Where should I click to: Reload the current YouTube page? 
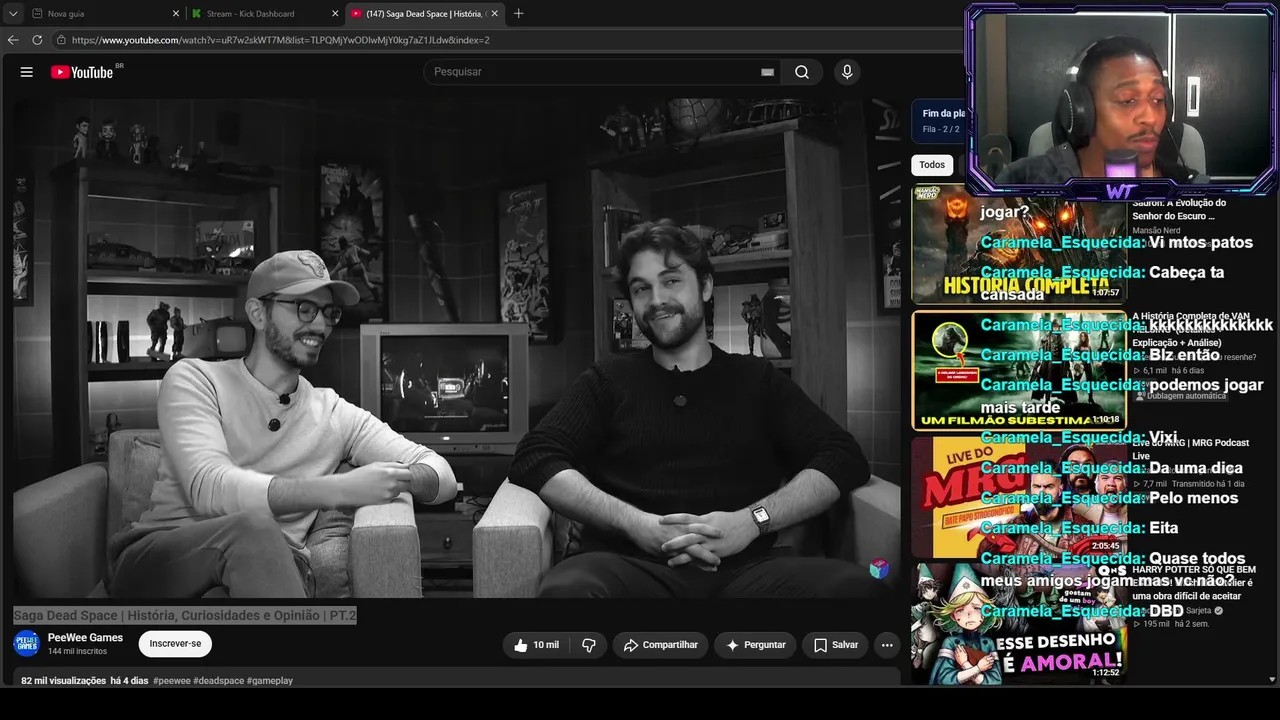[37, 40]
